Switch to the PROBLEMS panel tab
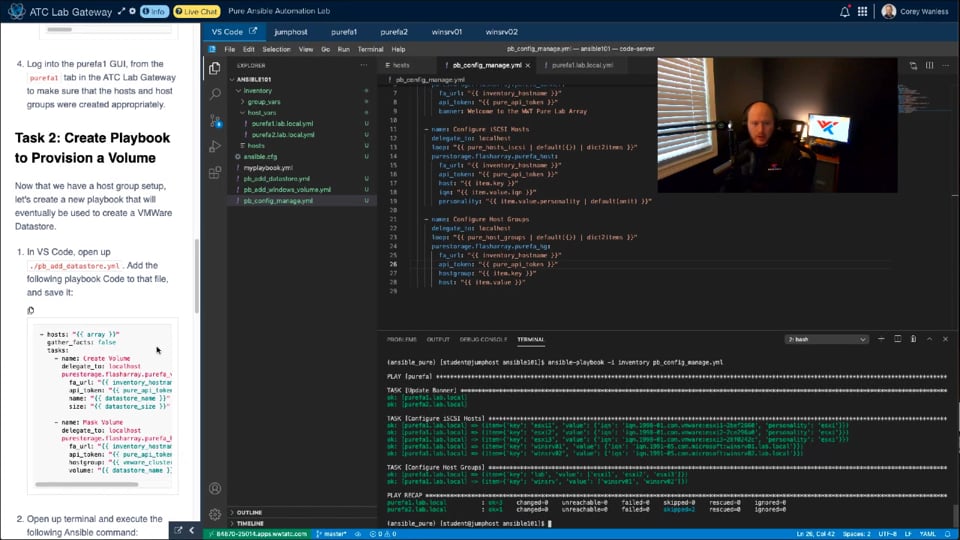The image size is (960, 540). (x=402, y=339)
